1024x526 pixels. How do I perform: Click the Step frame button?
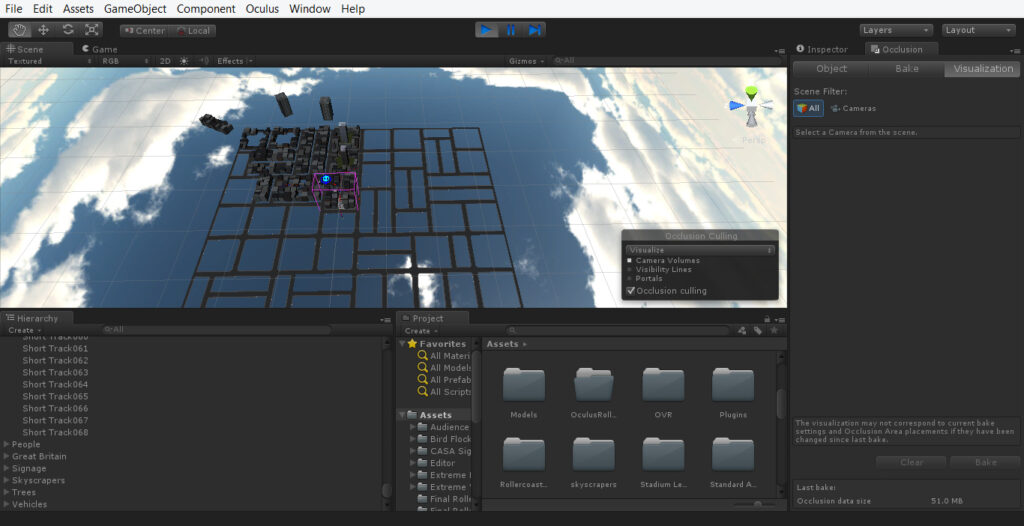[534, 30]
